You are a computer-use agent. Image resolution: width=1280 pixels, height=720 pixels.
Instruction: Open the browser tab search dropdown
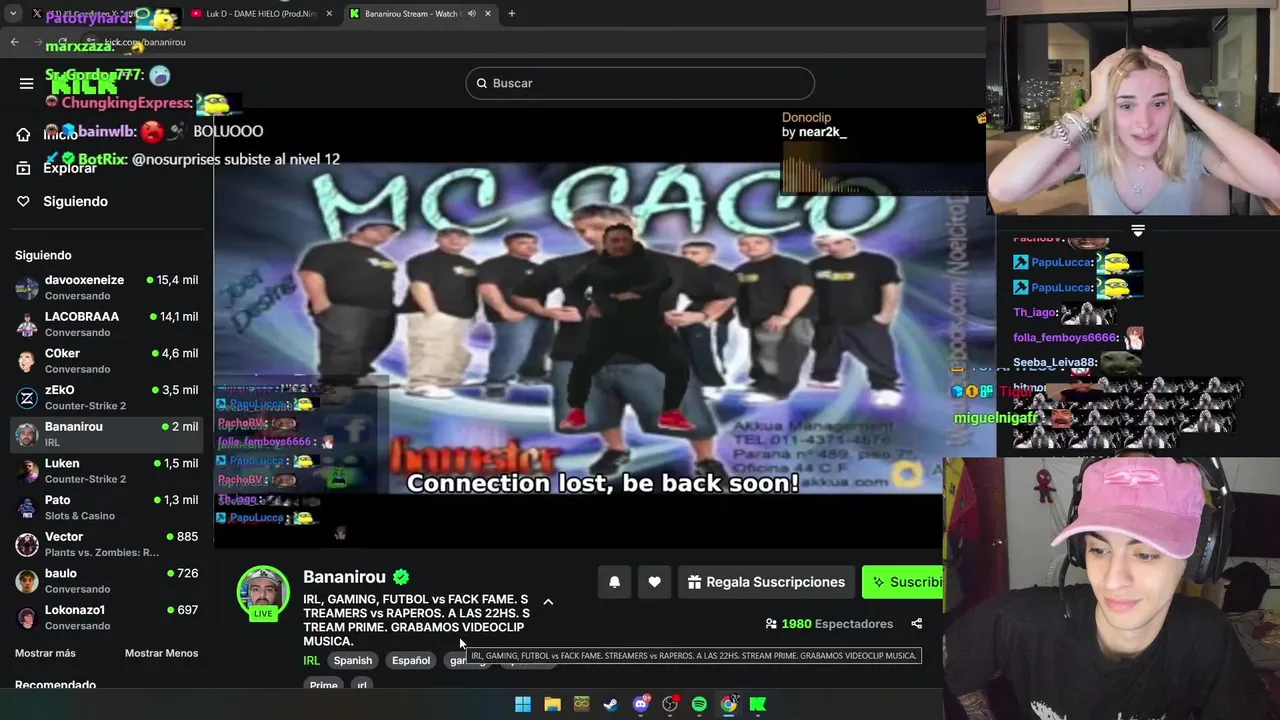13,14
